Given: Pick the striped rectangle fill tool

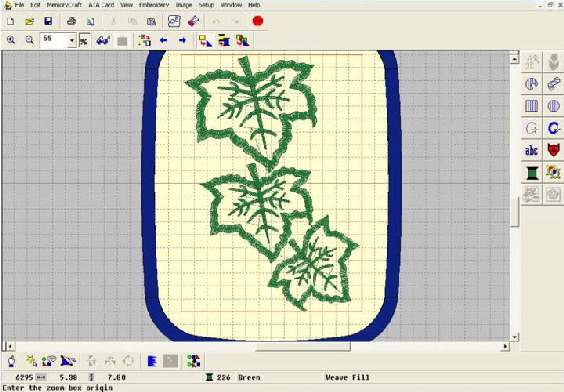Looking at the screenshot, I should pyautogui.click(x=531, y=106).
